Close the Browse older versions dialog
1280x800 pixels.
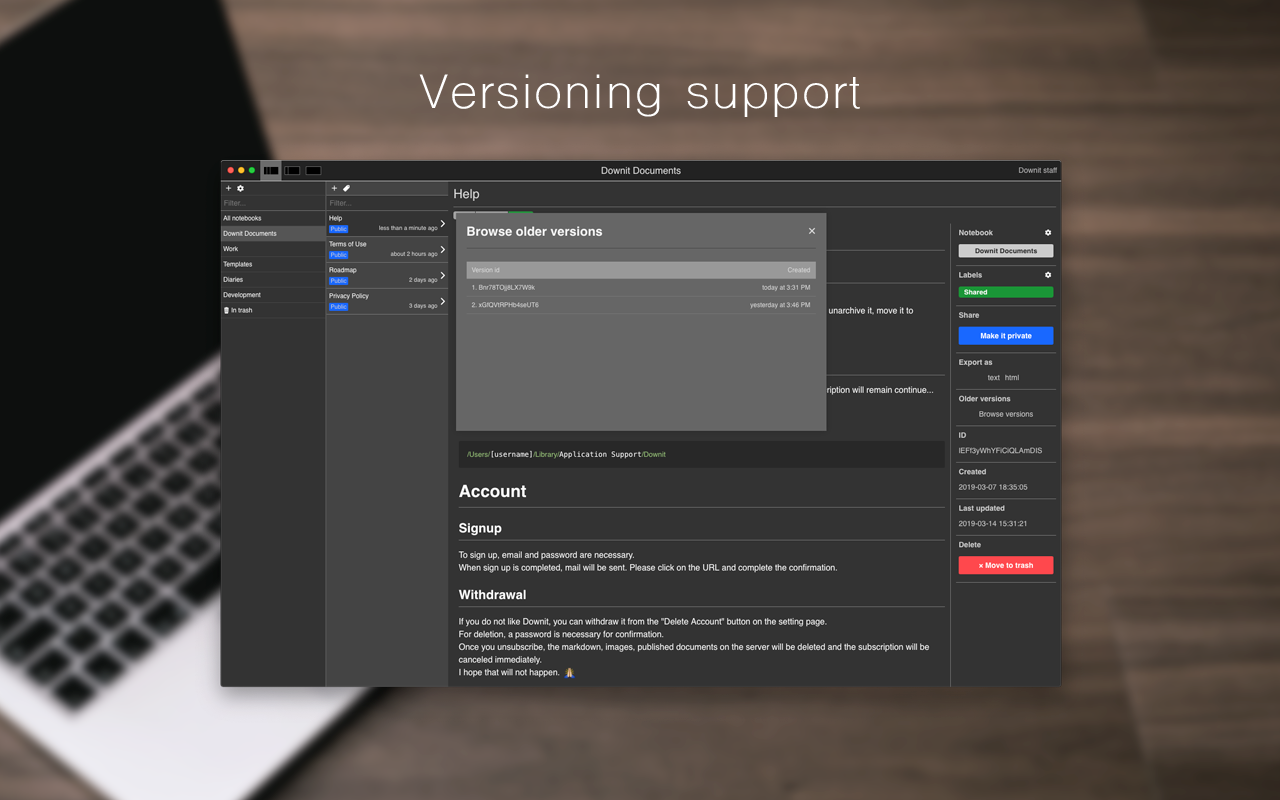(x=812, y=231)
